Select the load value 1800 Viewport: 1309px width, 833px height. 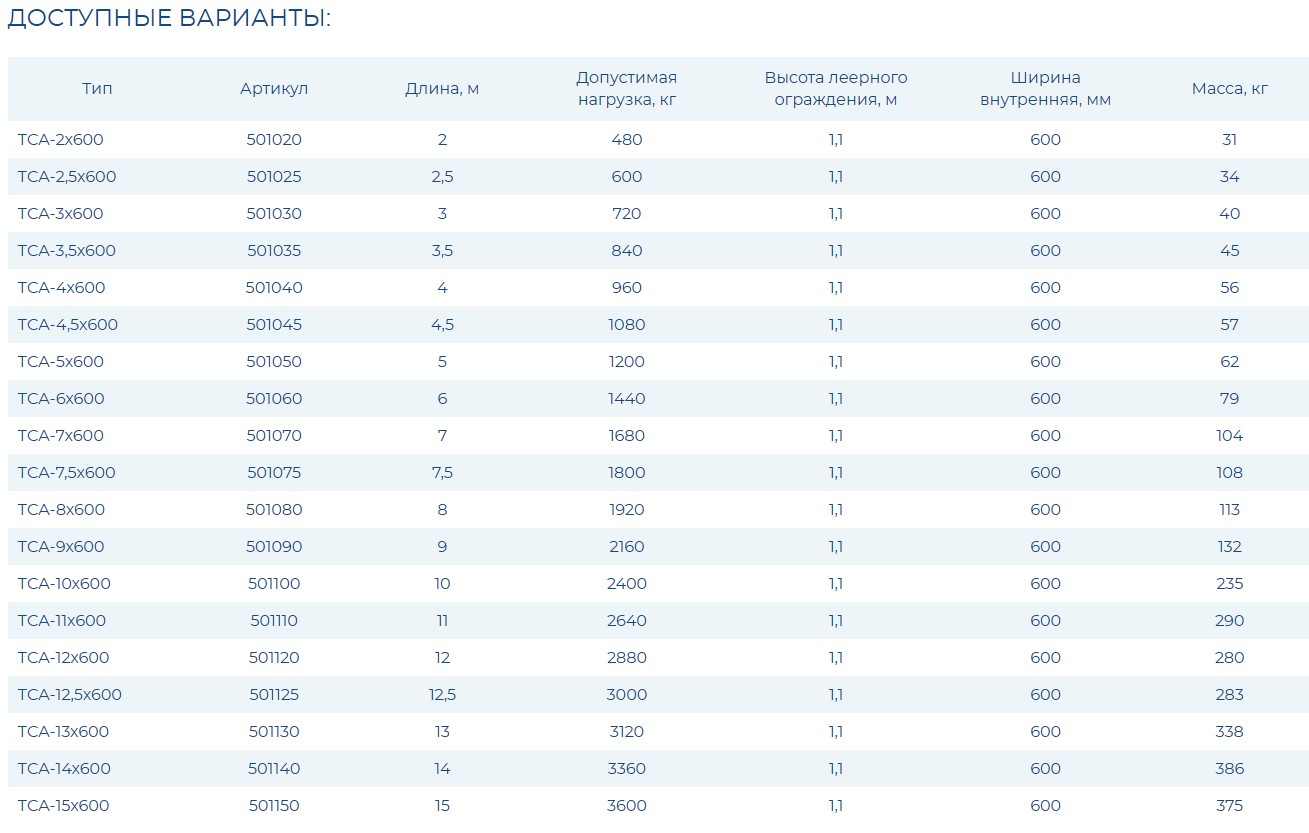[x=627, y=473]
